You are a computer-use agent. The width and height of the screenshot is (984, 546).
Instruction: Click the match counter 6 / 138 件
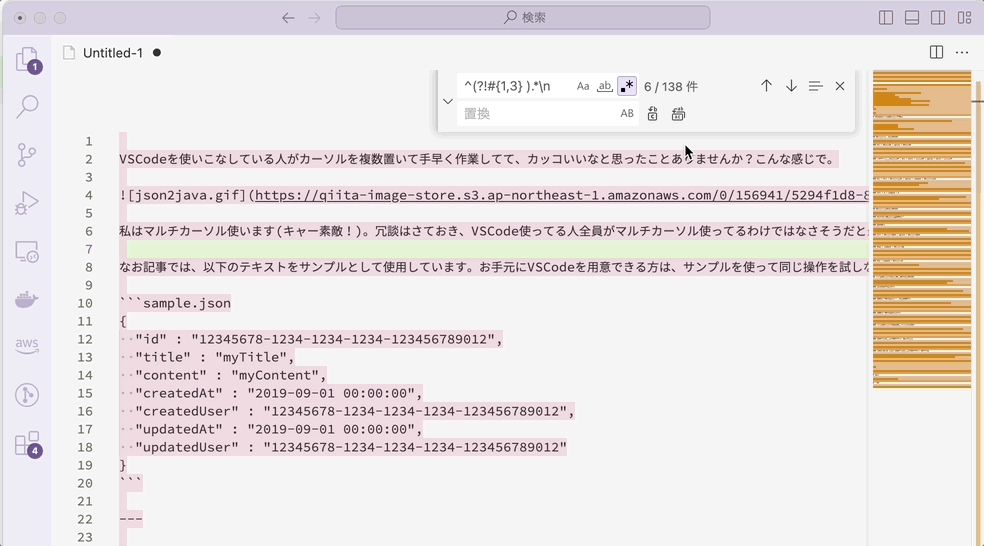pyautogui.click(x=671, y=87)
